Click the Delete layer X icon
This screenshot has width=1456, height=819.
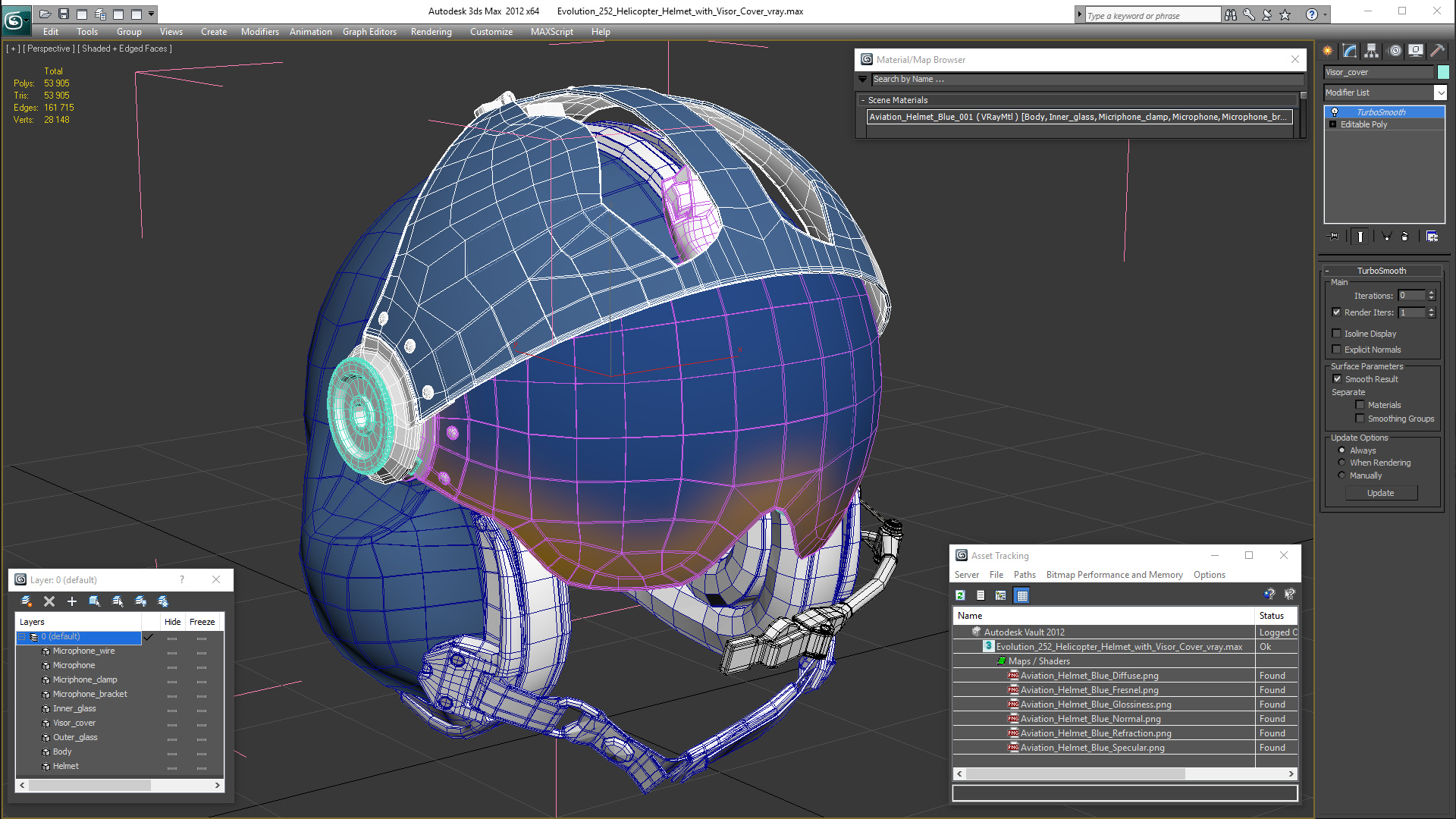(x=49, y=601)
